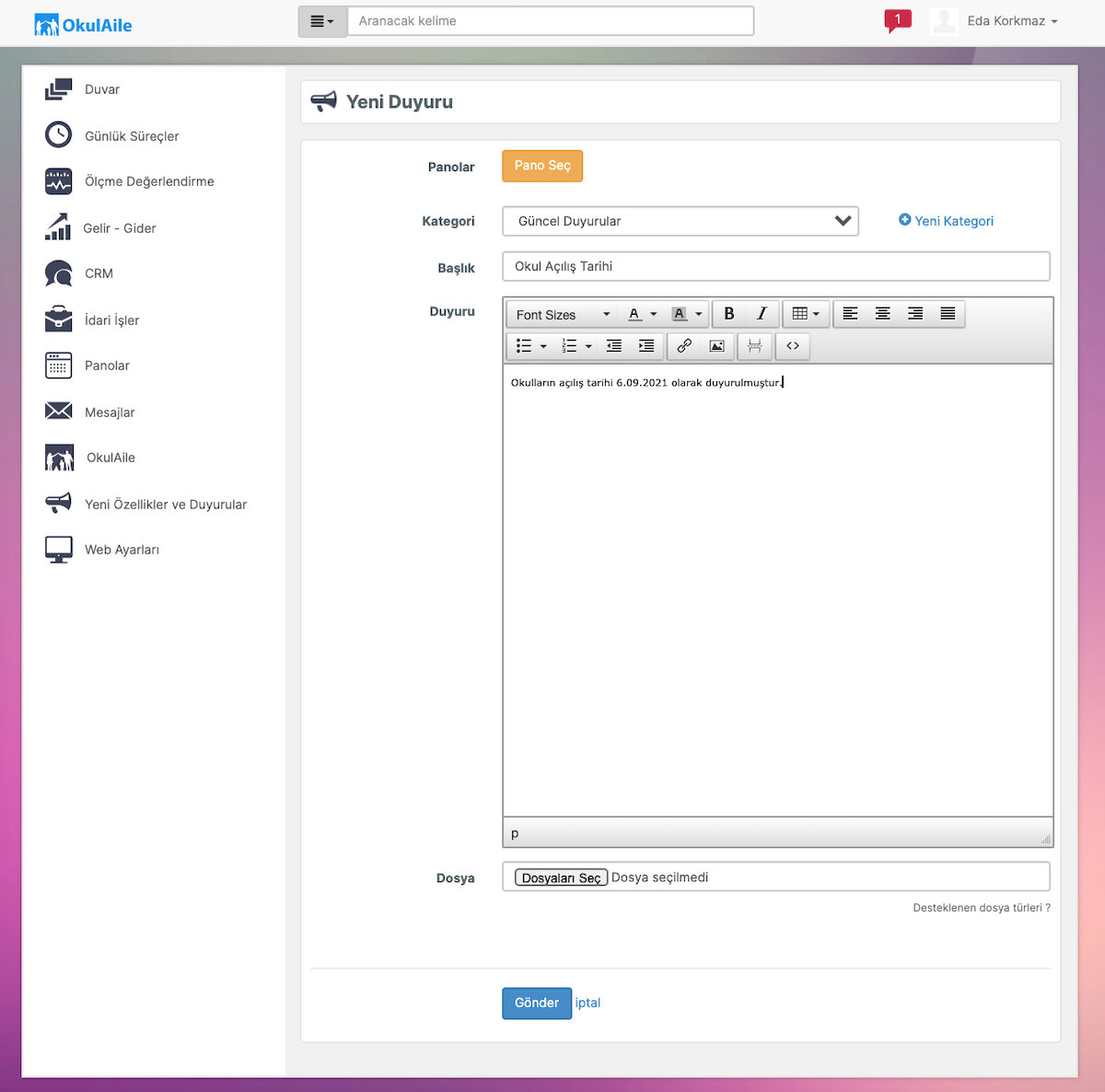Open the table insert dropdown

point(806,314)
